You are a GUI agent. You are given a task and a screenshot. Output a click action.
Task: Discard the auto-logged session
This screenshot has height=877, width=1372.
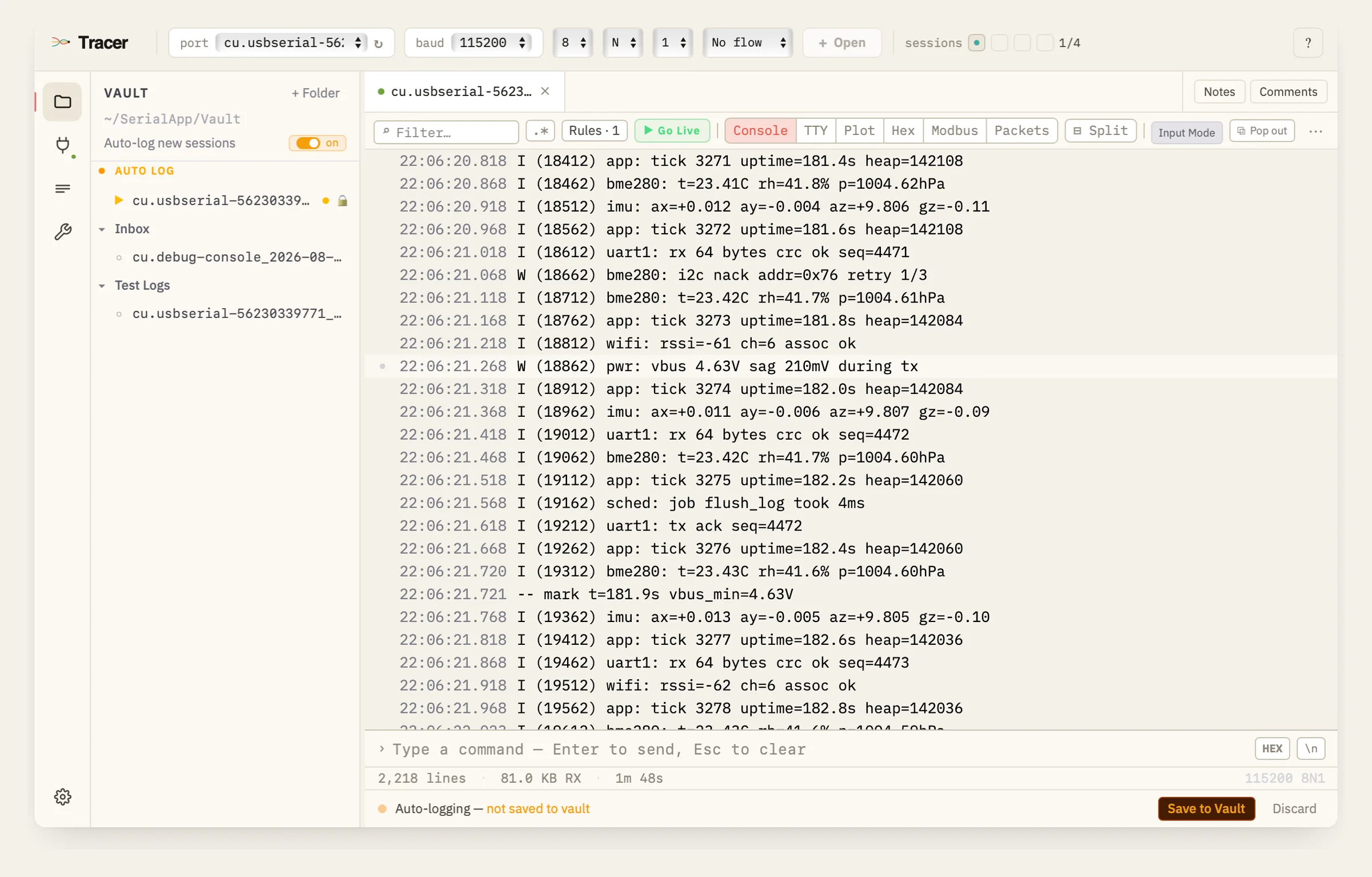[1294, 809]
